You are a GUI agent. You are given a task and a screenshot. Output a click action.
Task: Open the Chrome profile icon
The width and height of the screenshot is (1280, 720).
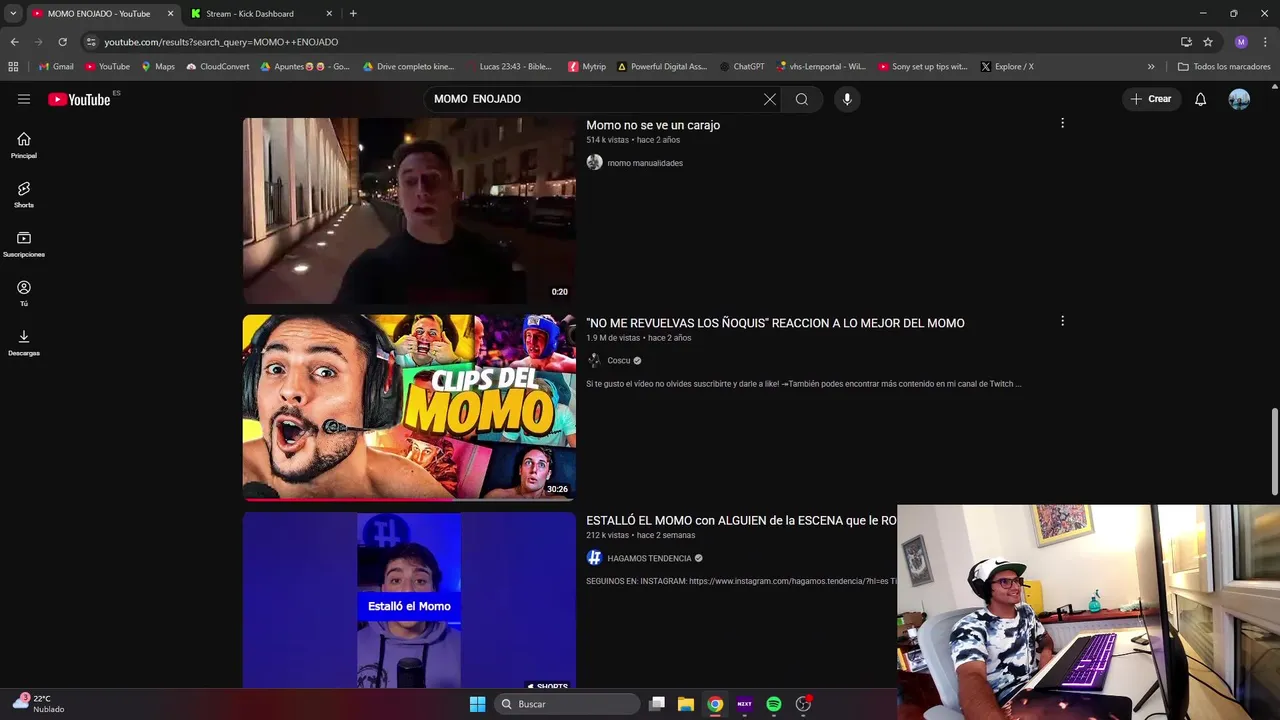point(1241,42)
